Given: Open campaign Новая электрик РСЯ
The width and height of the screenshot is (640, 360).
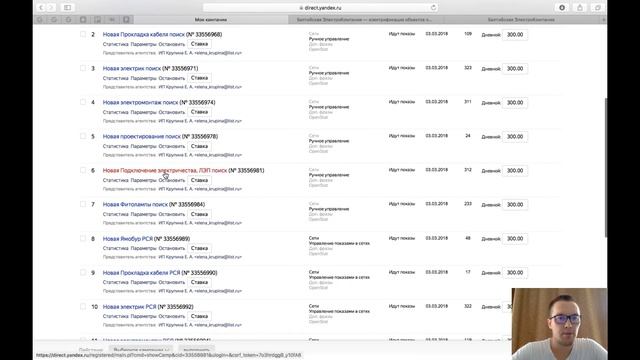Looking at the screenshot, I should pos(129,307).
